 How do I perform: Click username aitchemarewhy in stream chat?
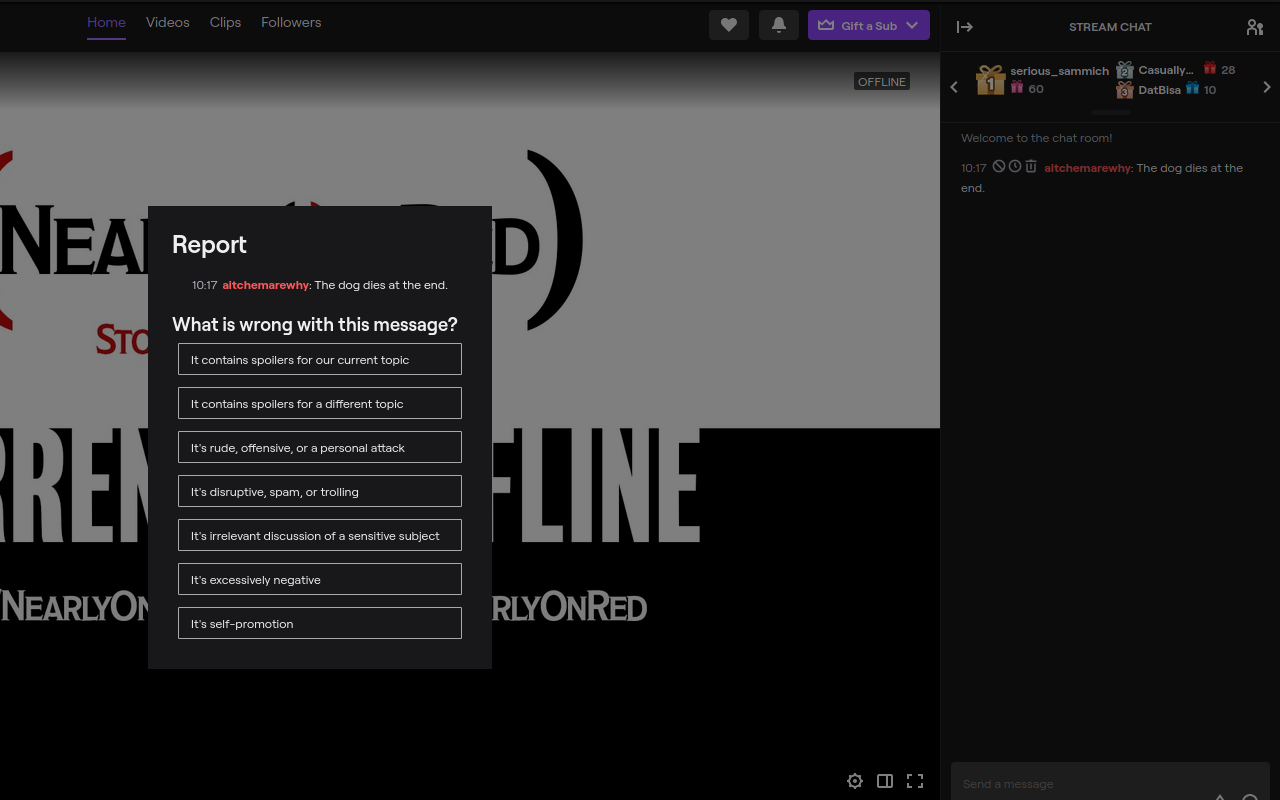(1088, 168)
